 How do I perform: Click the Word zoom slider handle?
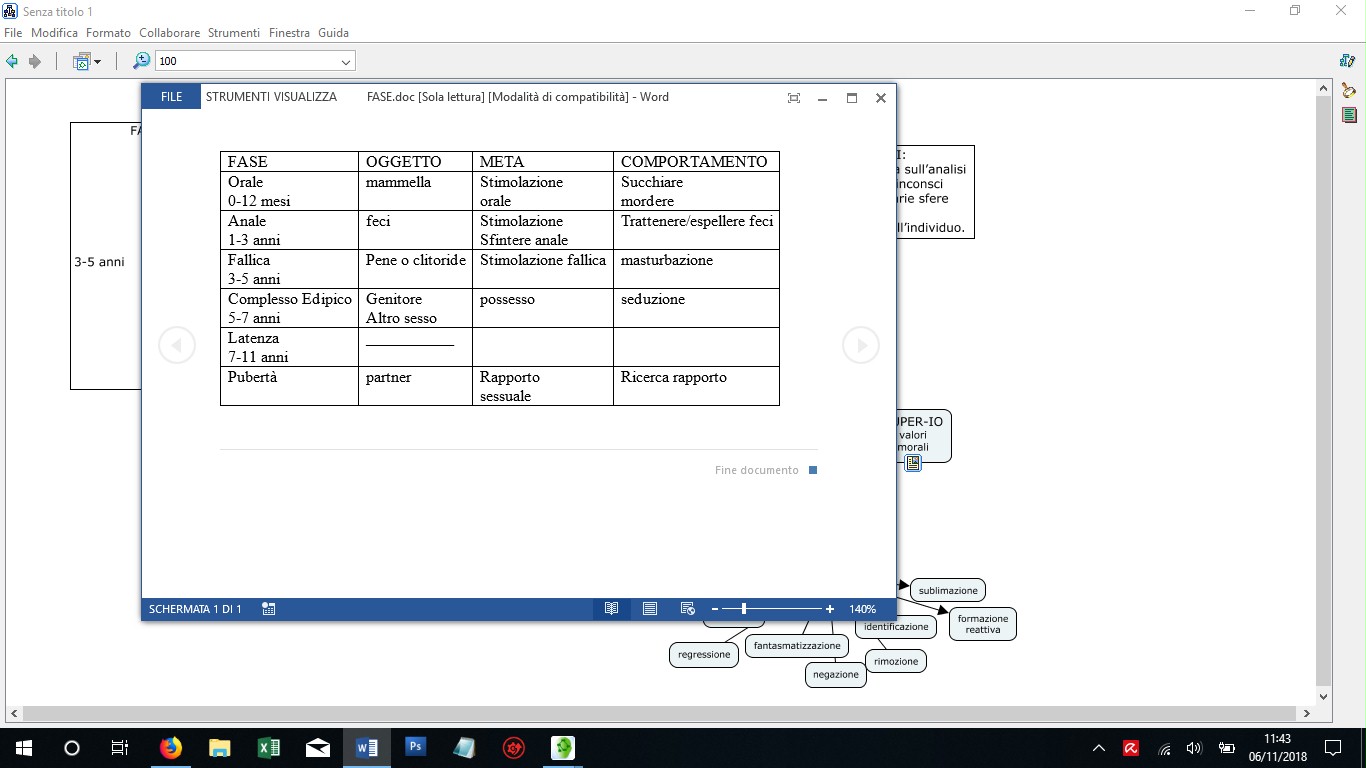pos(743,609)
